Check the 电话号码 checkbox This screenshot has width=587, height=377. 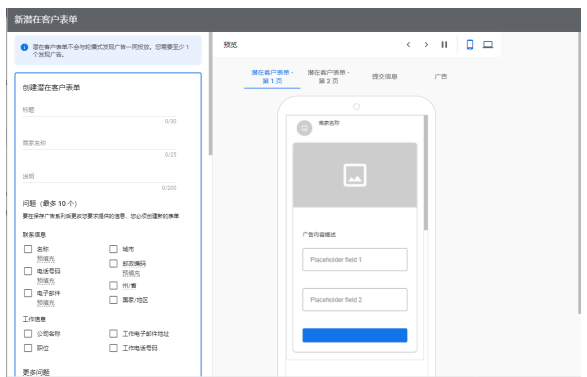[28, 271]
